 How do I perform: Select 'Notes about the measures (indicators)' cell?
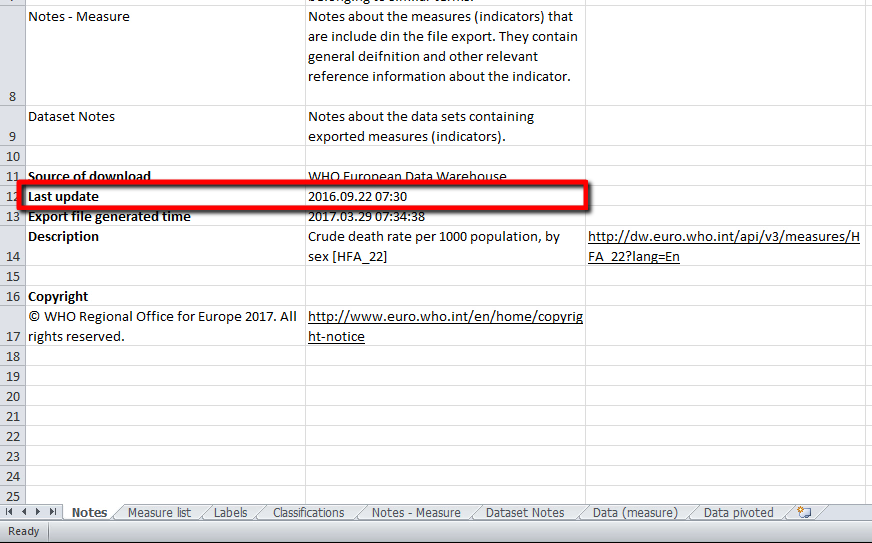point(445,56)
